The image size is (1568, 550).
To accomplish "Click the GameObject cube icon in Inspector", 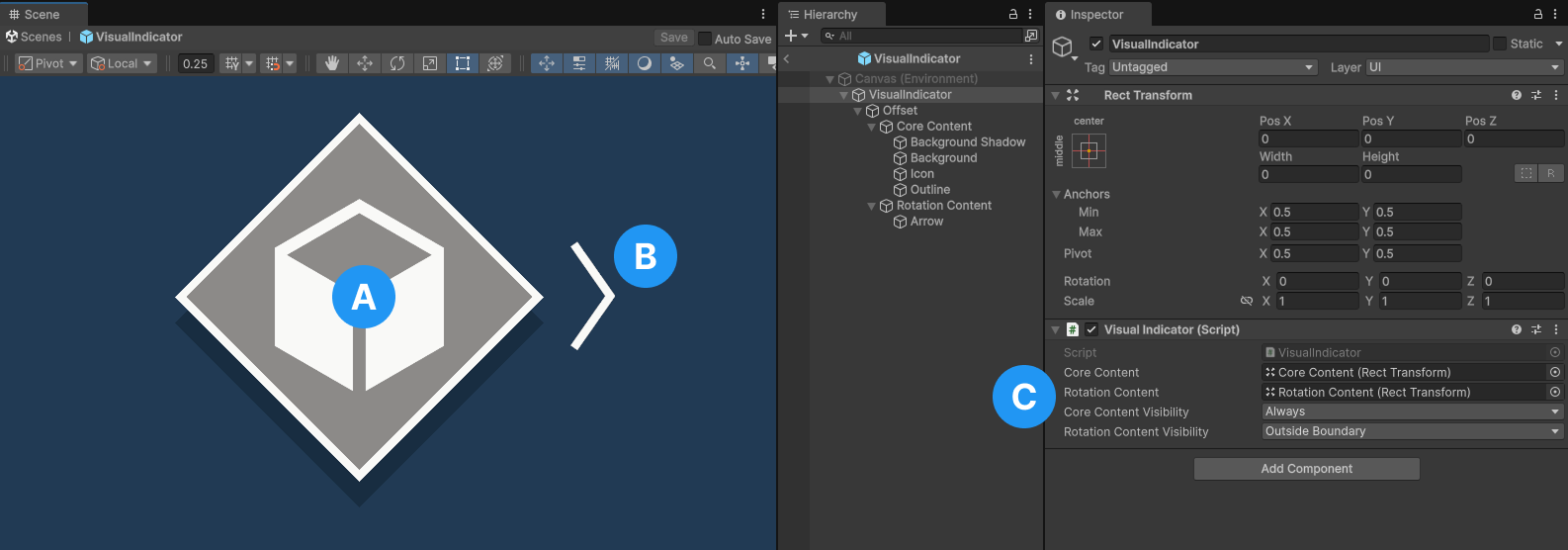I will pyautogui.click(x=1062, y=46).
